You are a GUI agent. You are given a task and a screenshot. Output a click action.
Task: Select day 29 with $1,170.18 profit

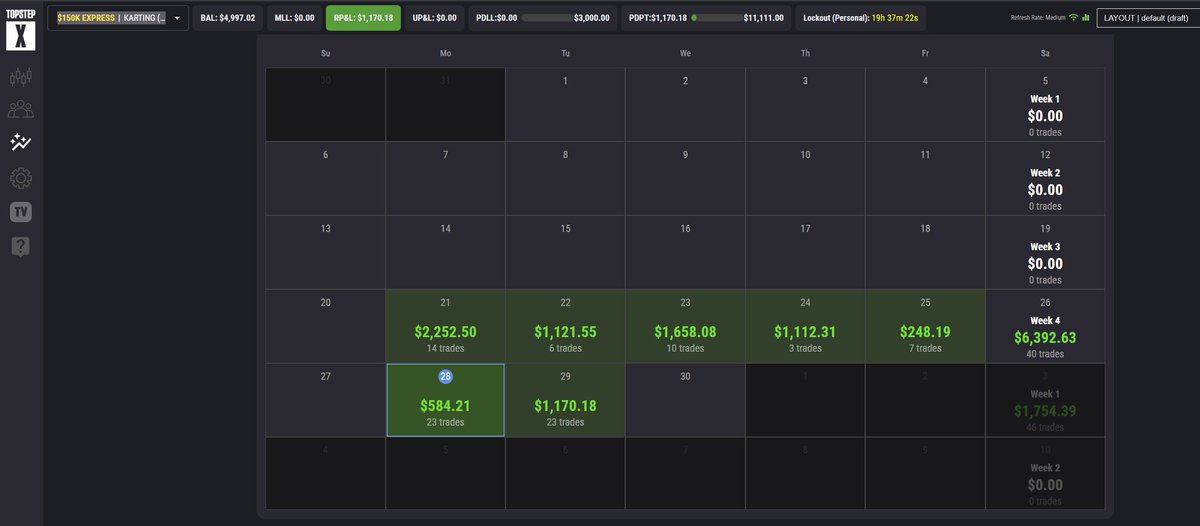[x=565, y=400]
